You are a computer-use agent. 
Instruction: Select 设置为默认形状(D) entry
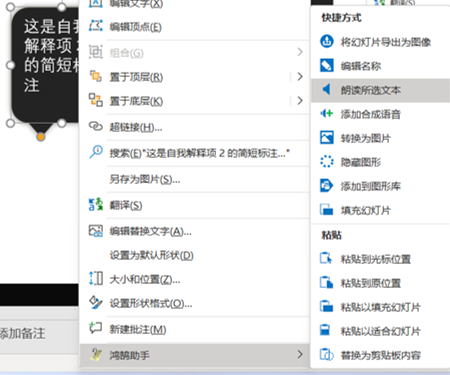(194, 256)
